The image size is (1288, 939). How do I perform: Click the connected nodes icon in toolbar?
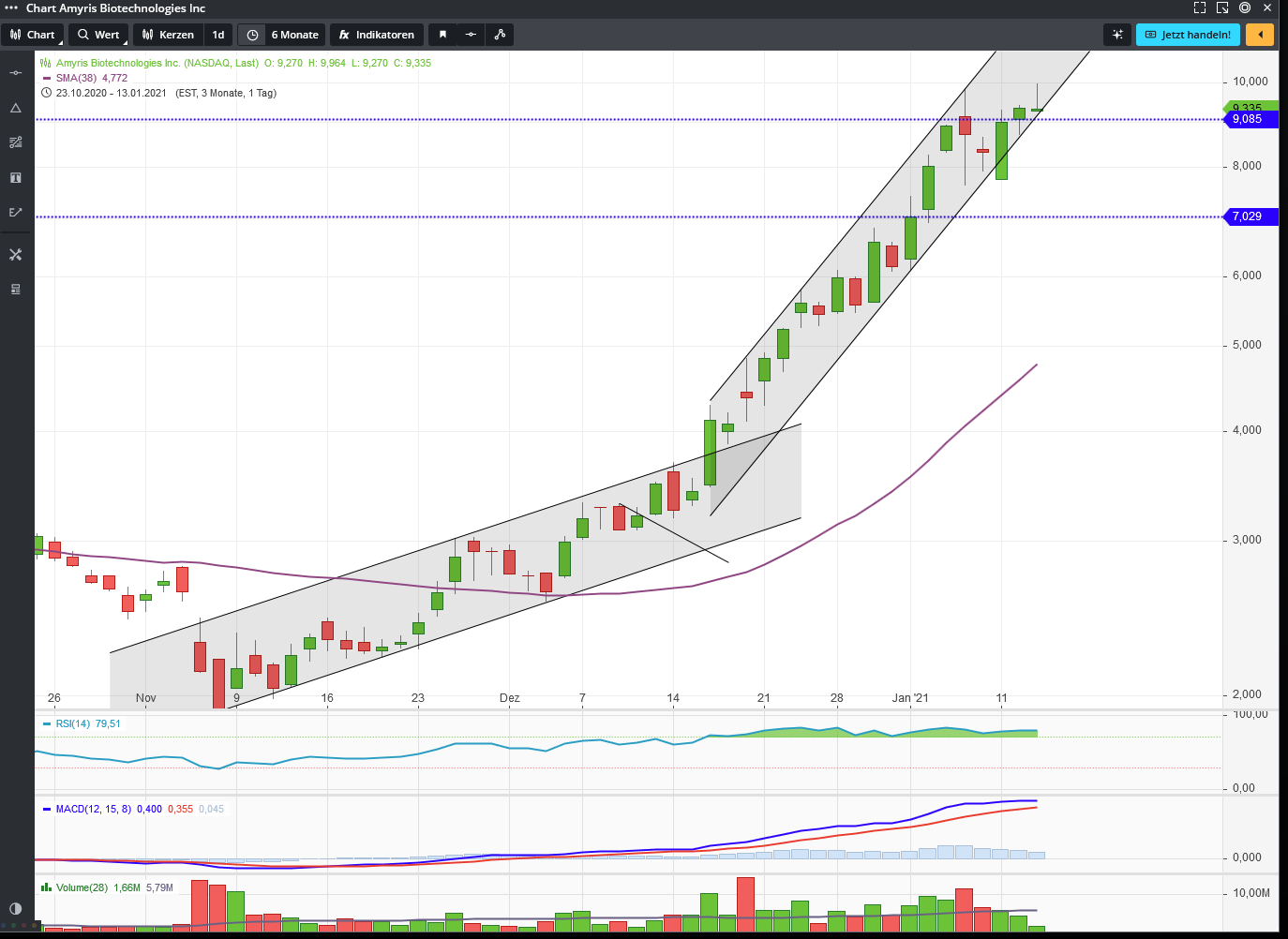tap(500, 35)
